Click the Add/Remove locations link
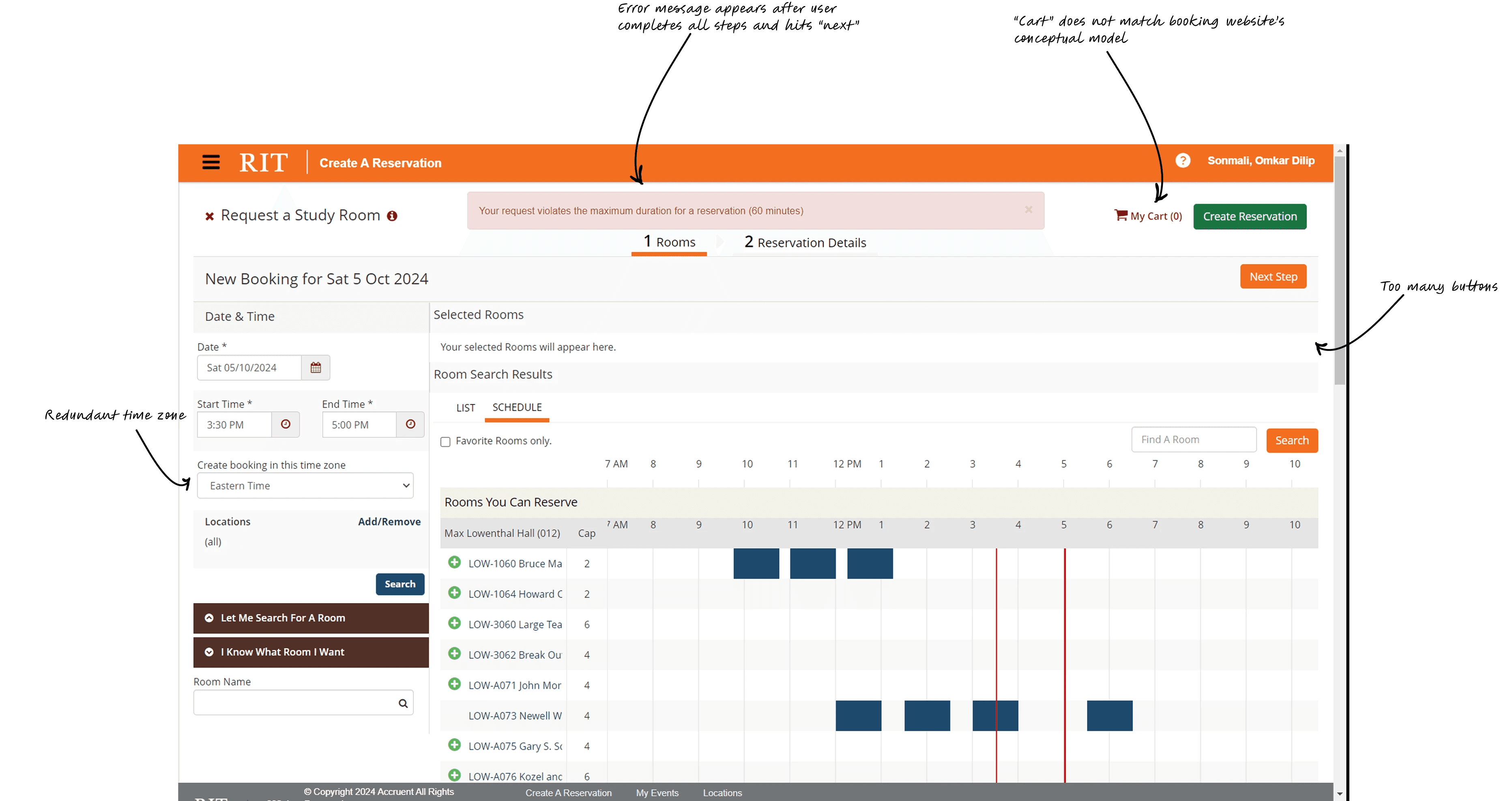Screen dimensions: 1512x801 [389, 521]
